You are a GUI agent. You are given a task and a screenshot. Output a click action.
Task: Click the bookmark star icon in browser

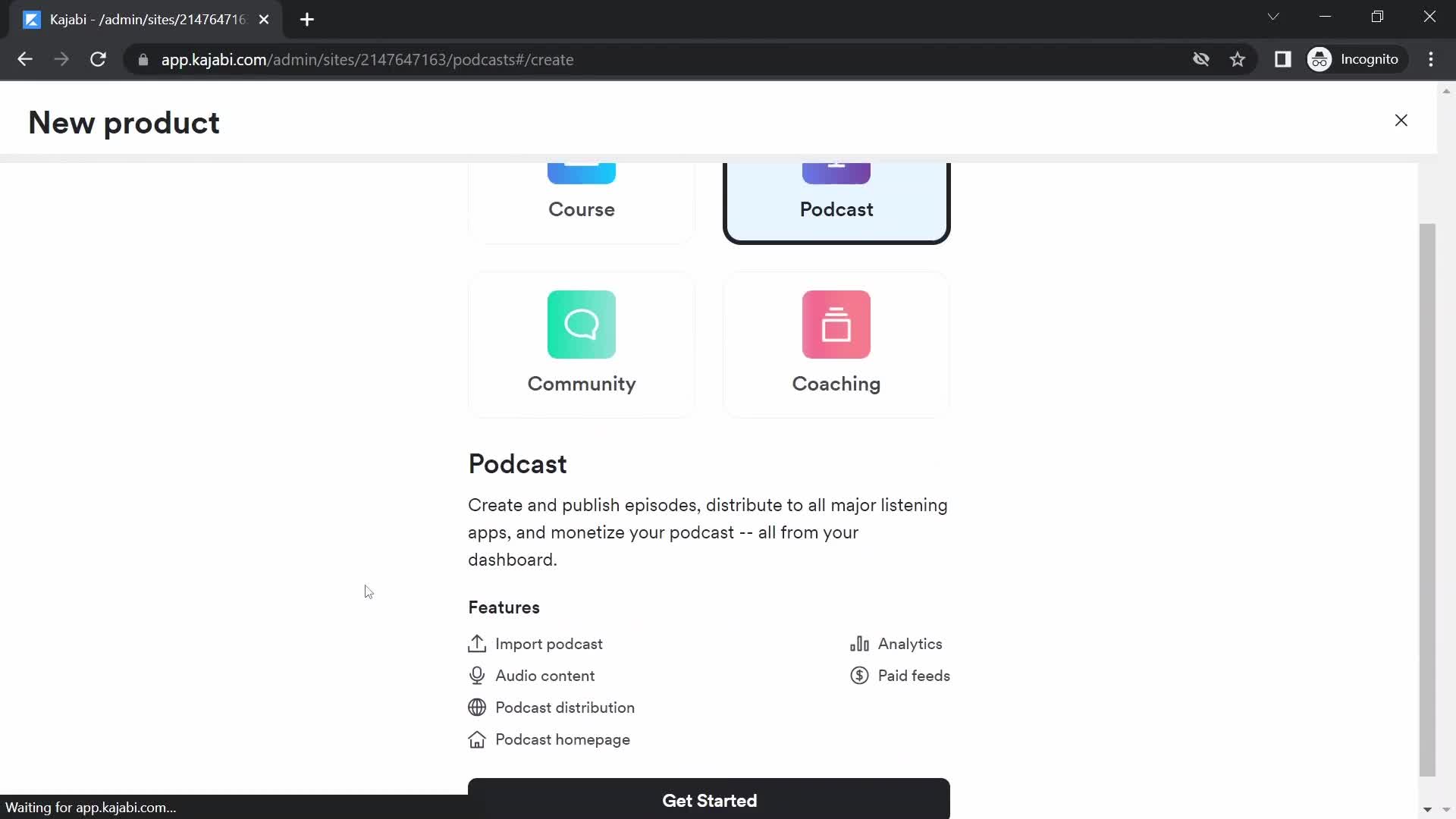(1238, 59)
